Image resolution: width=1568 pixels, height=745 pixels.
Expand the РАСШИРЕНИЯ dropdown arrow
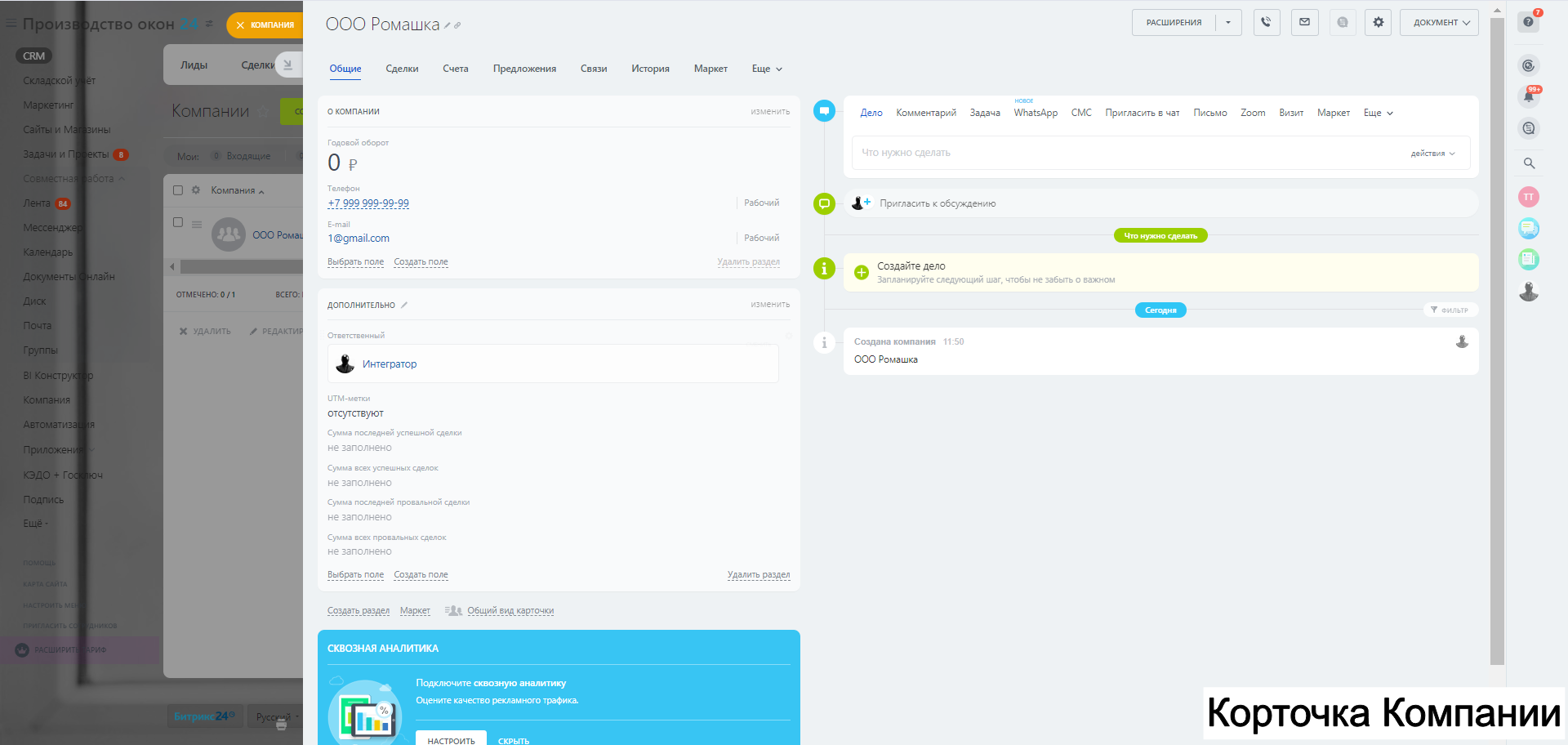1228,23
